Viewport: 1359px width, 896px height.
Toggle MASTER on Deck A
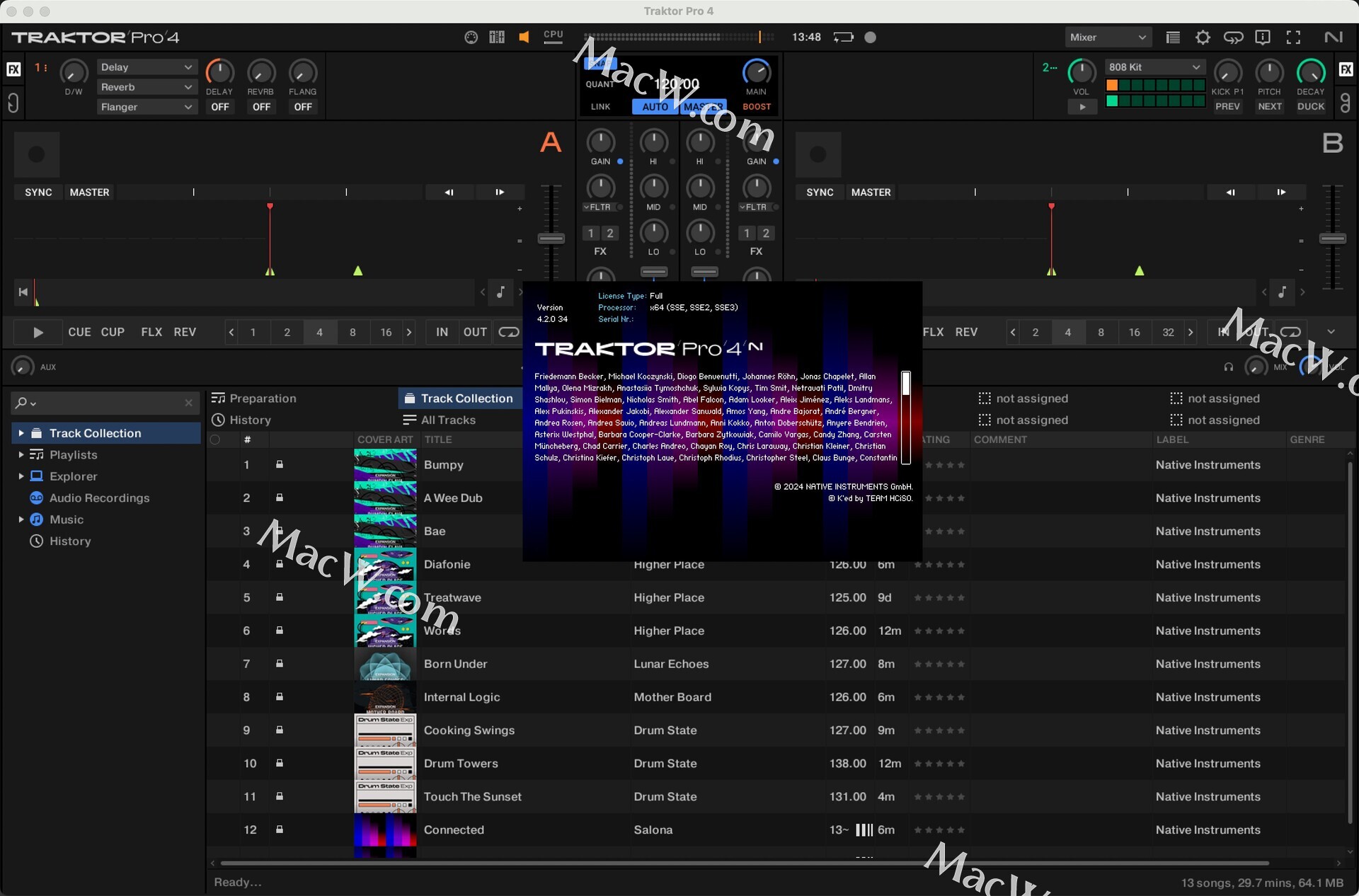click(90, 193)
